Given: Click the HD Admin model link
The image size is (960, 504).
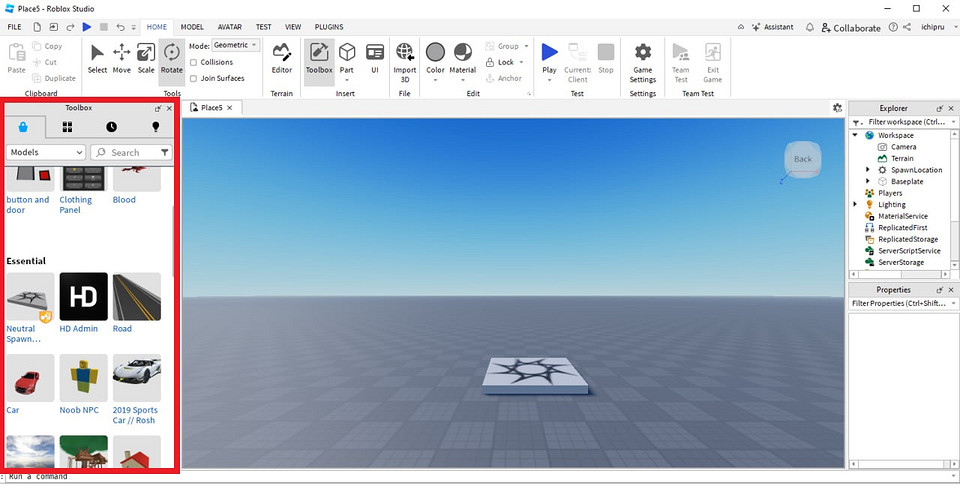Looking at the screenshot, I should point(79,328).
